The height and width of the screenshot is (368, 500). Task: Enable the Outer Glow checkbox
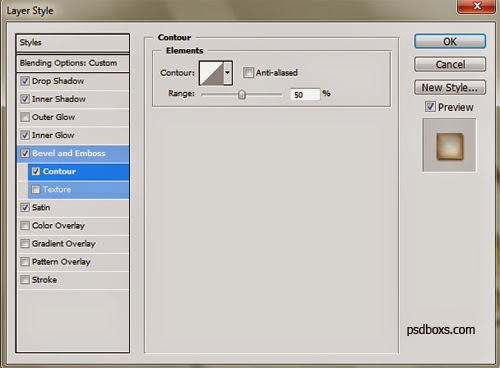click(x=25, y=117)
